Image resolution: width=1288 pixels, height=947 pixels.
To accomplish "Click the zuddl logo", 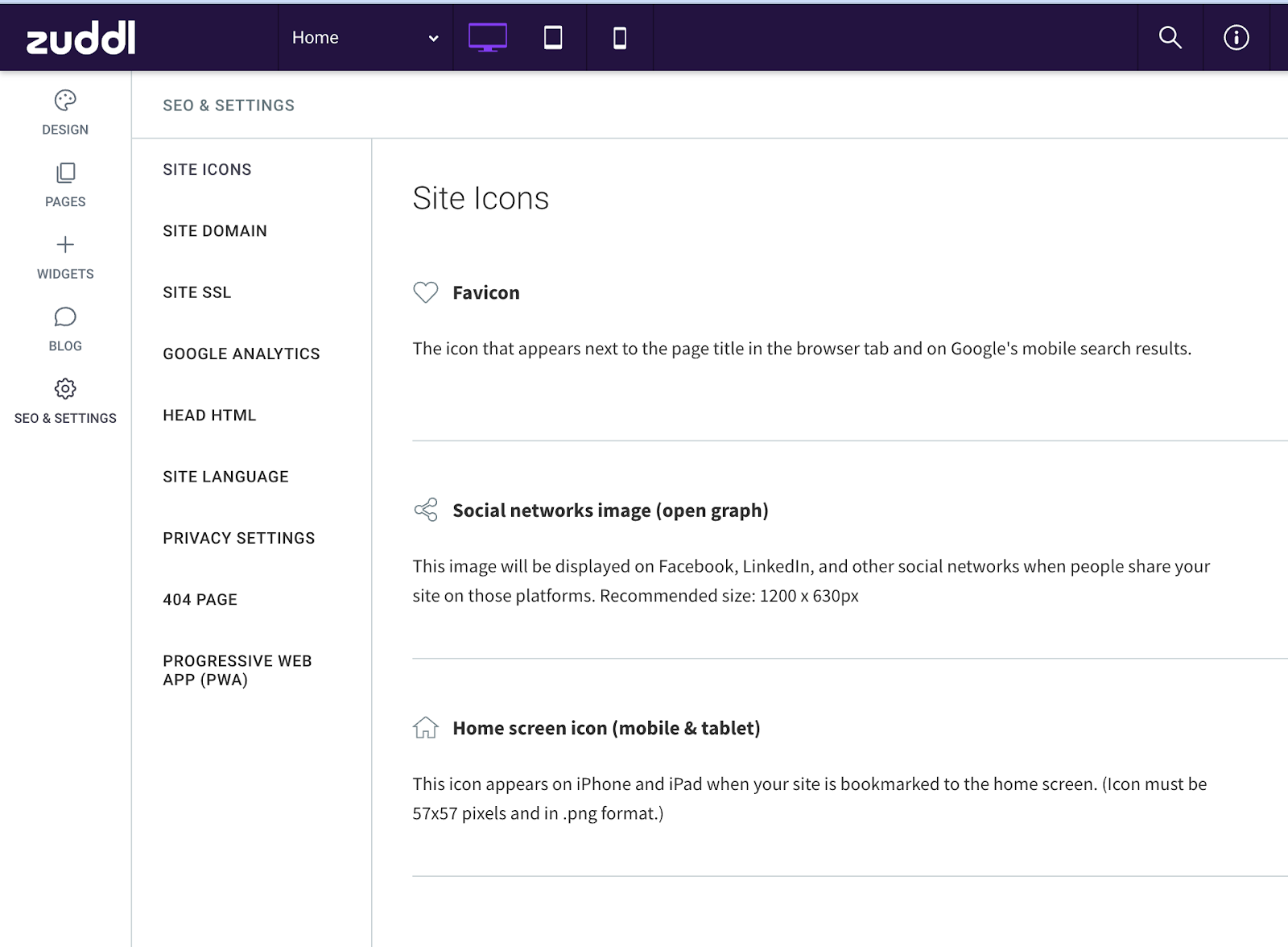I will coord(81,38).
